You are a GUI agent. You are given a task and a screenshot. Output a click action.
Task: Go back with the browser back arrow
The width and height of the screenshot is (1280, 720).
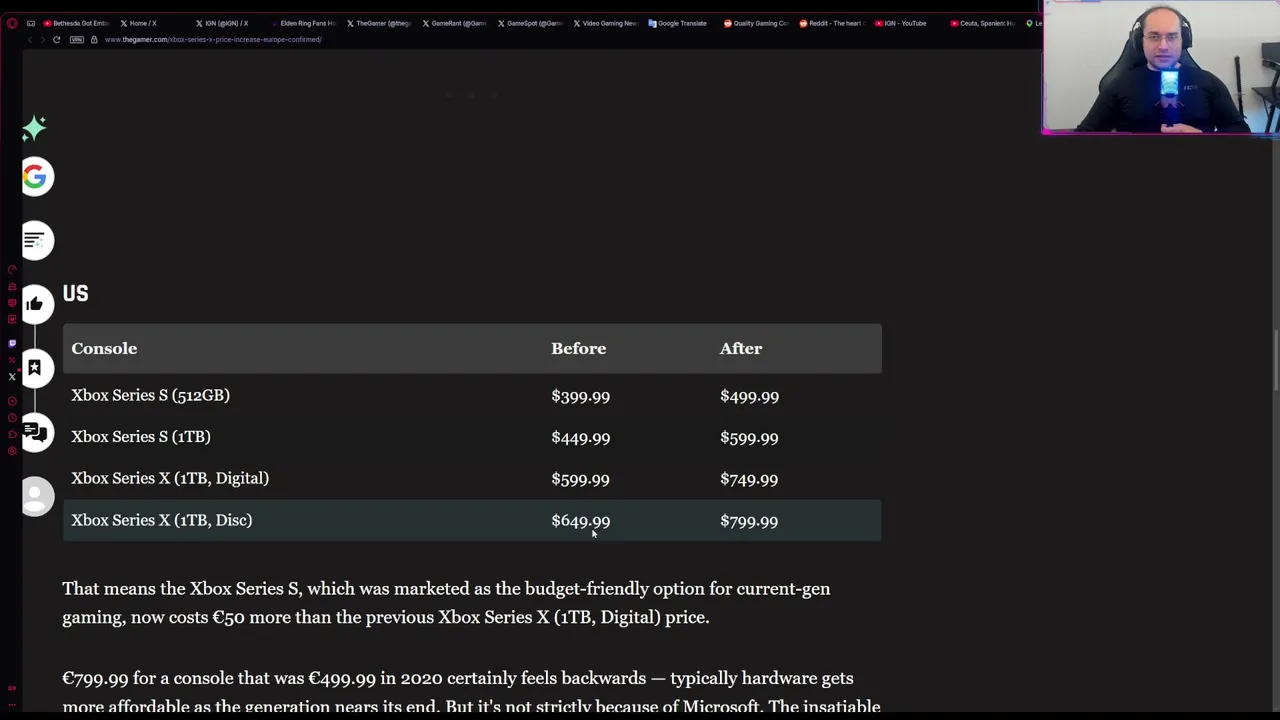[x=30, y=40]
